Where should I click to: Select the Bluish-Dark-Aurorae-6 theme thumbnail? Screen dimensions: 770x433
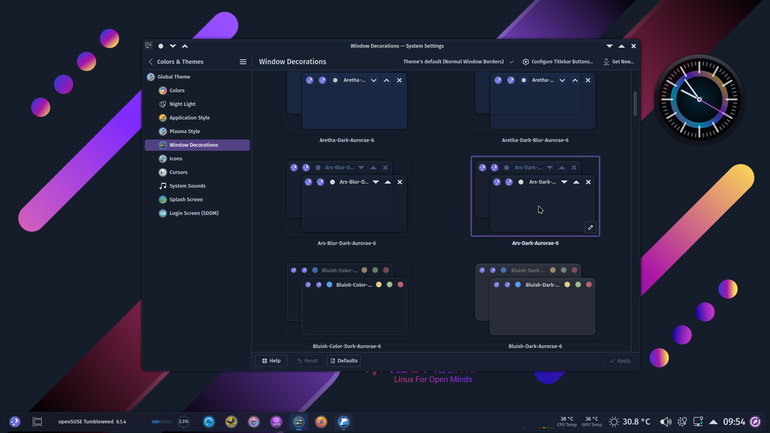pos(535,300)
